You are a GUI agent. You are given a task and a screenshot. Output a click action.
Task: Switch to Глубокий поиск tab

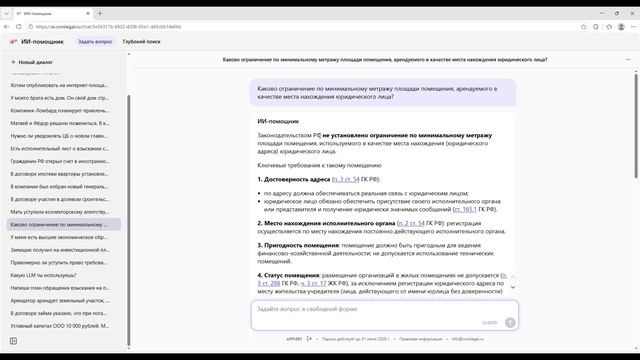[142, 42]
